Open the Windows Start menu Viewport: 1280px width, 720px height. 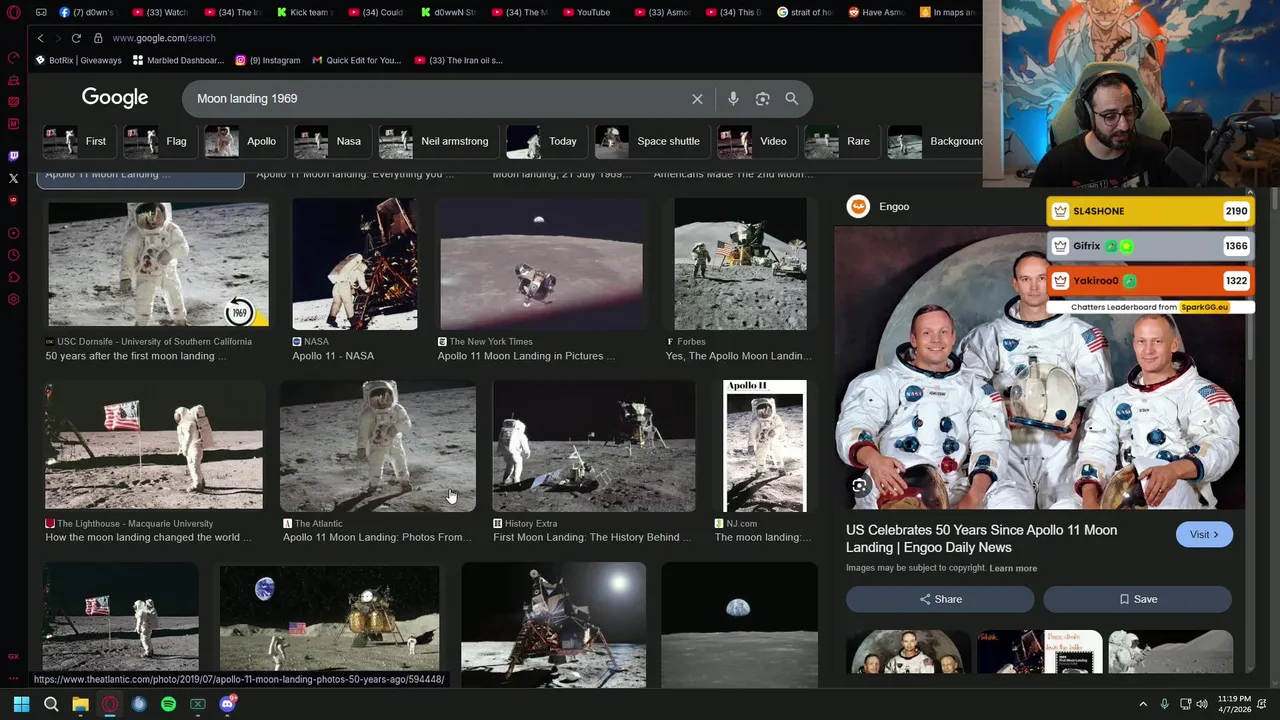tap(21, 704)
